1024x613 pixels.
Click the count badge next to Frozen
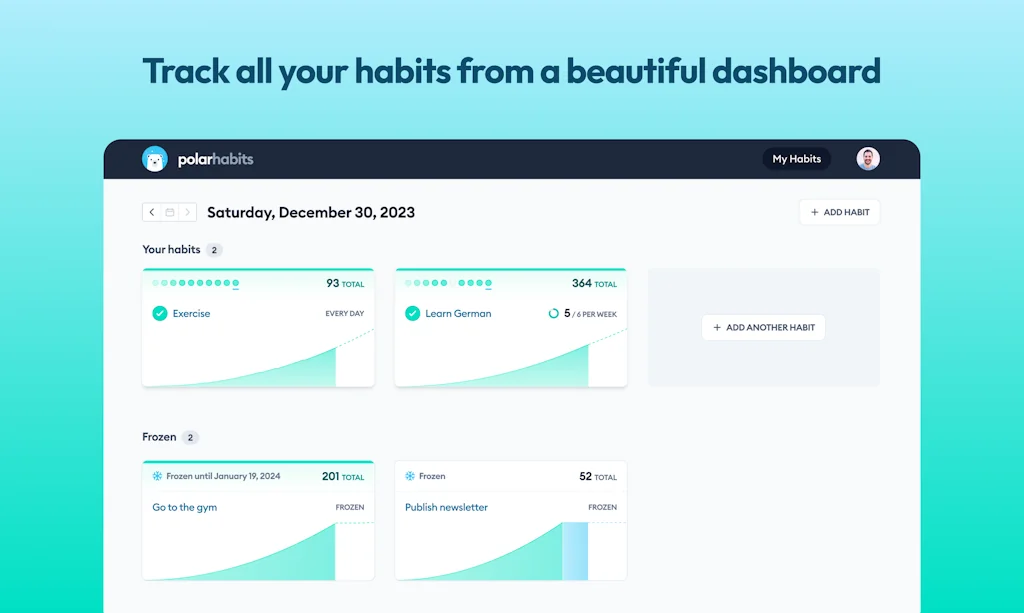pos(192,437)
